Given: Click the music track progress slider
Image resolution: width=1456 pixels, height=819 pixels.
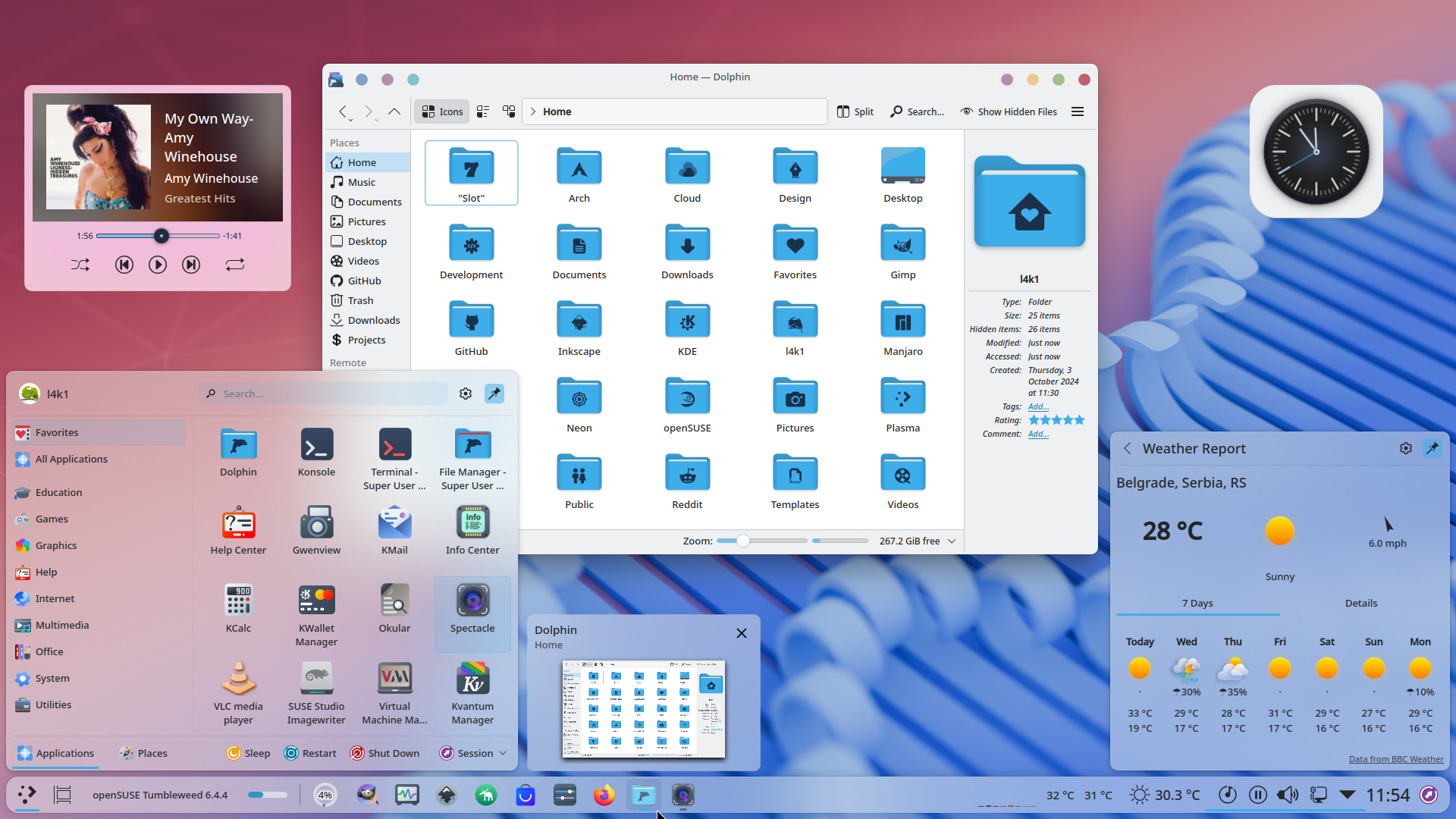Looking at the screenshot, I should click(158, 236).
